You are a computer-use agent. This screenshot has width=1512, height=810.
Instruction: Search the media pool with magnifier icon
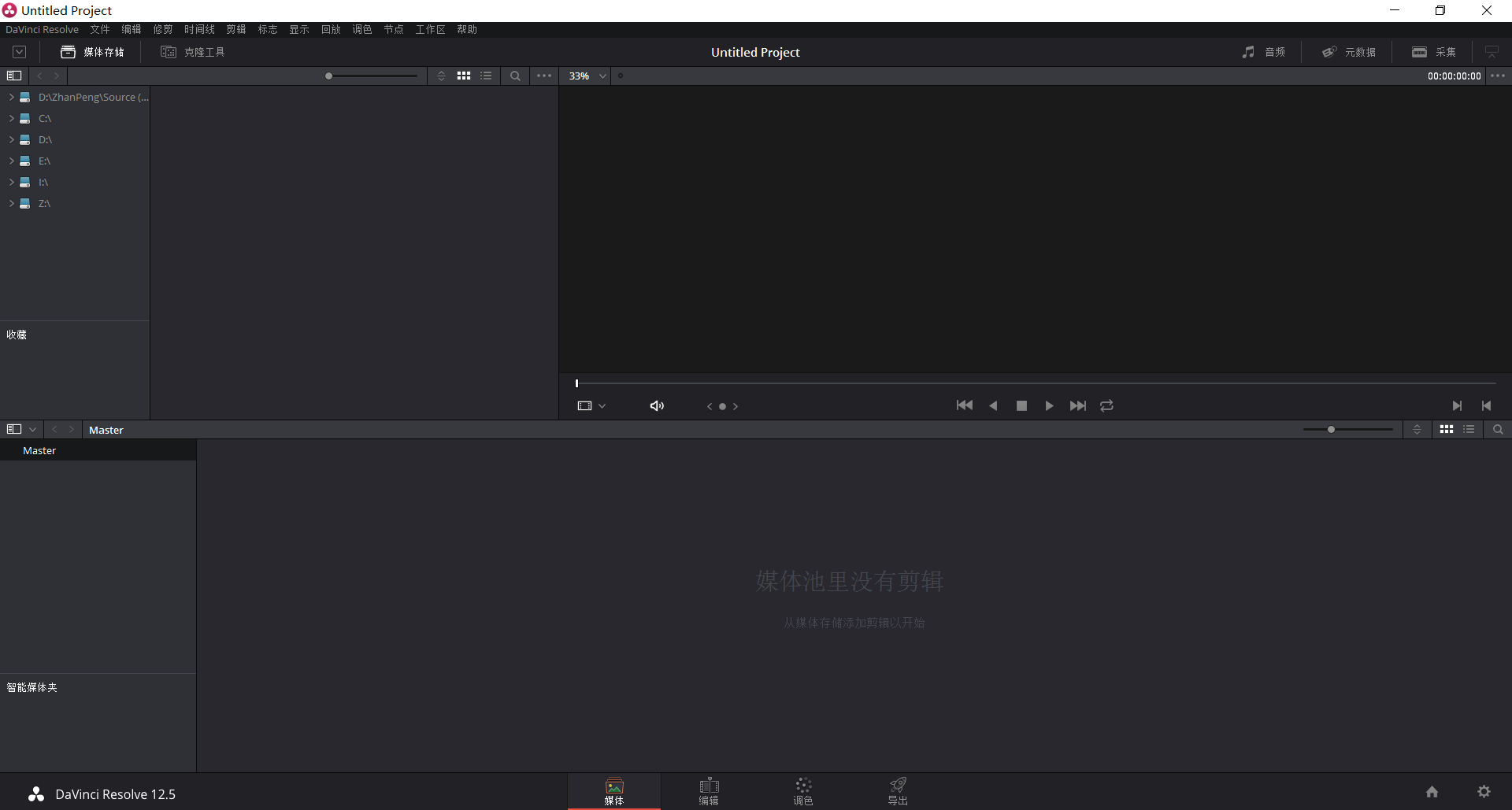tap(1498, 430)
